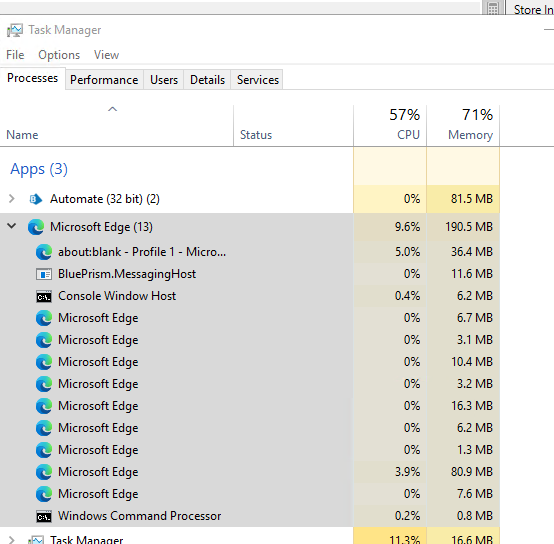Click the calculator icon in the background window
The width and height of the screenshot is (554, 544).
coord(493,8)
